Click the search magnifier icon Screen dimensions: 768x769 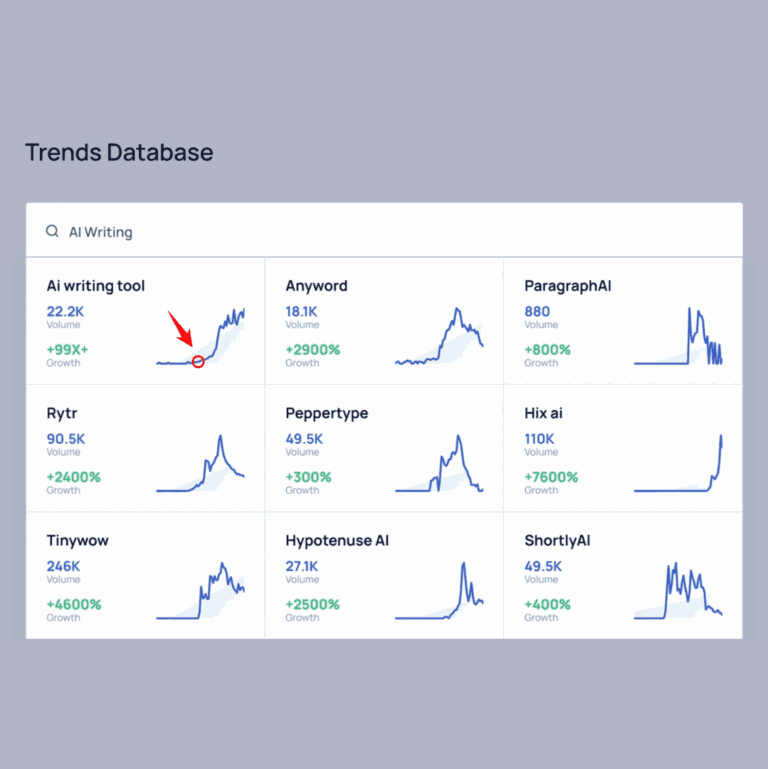click(52, 231)
